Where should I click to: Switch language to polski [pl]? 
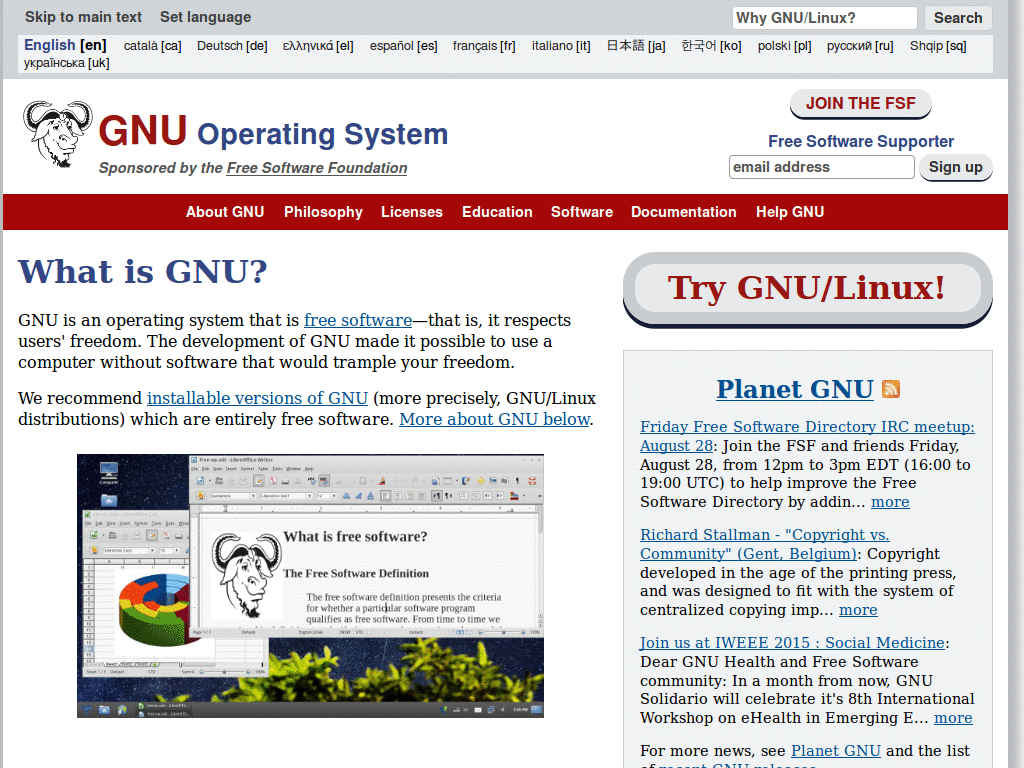pyautogui.click(x=784, y=46)
